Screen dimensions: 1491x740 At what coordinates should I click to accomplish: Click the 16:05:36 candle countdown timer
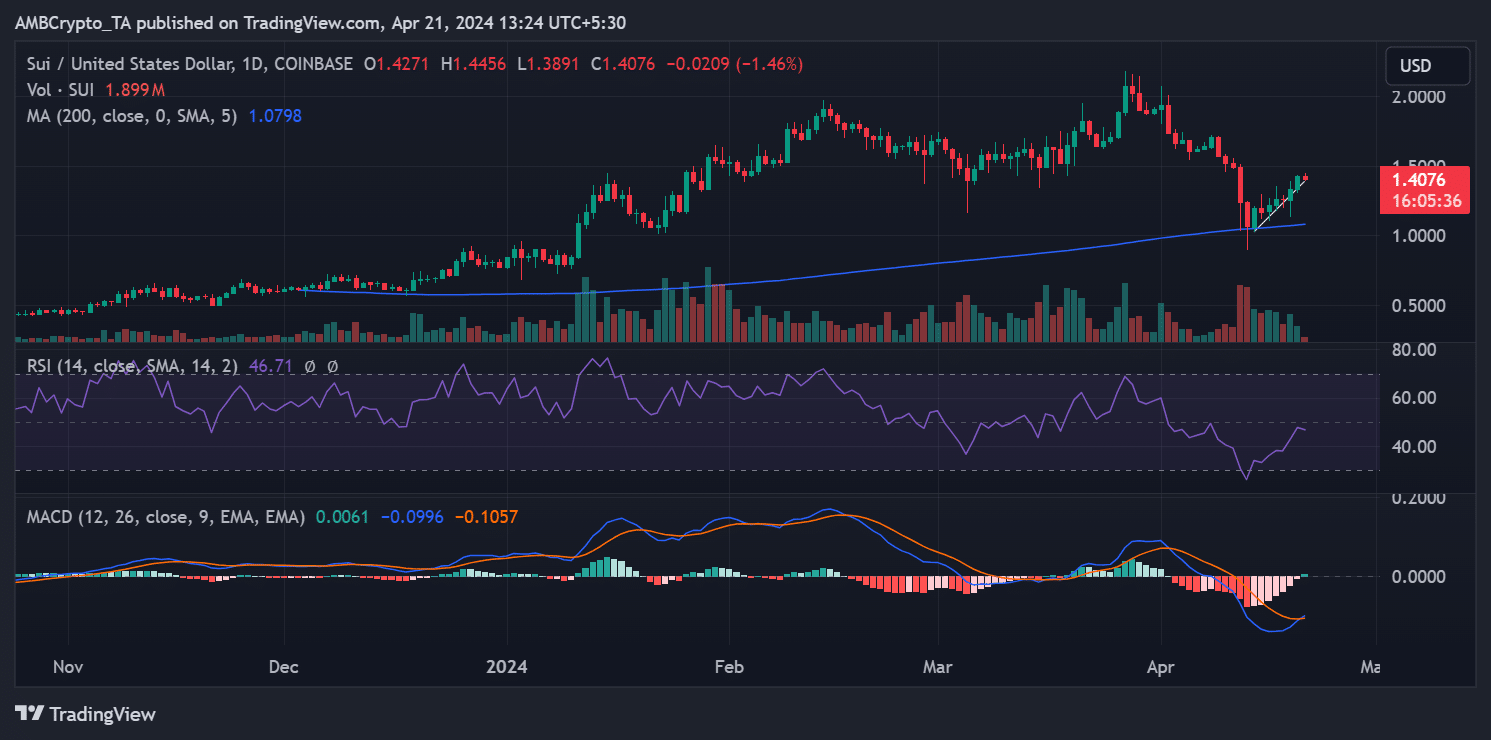click(1425, 200)
